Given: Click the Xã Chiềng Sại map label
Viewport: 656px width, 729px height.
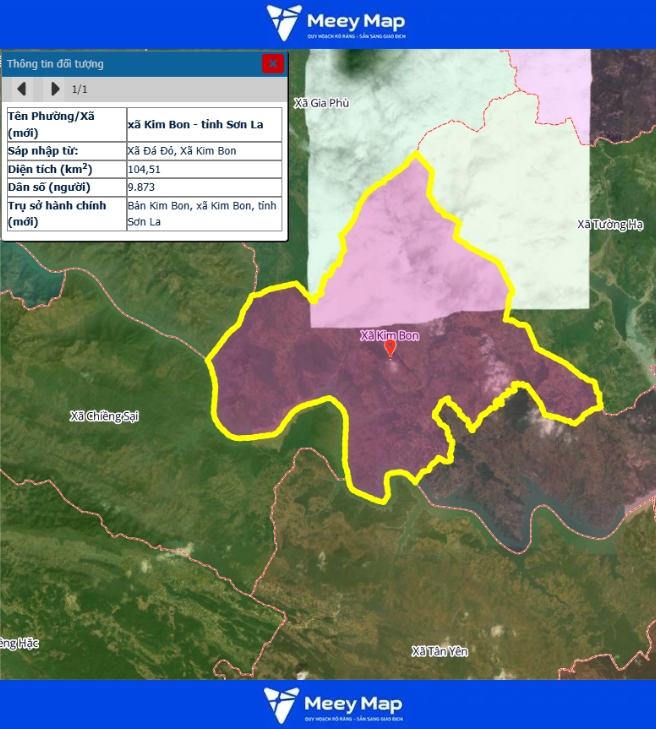Looking at the screenshot, I should (x=104, y=416).
